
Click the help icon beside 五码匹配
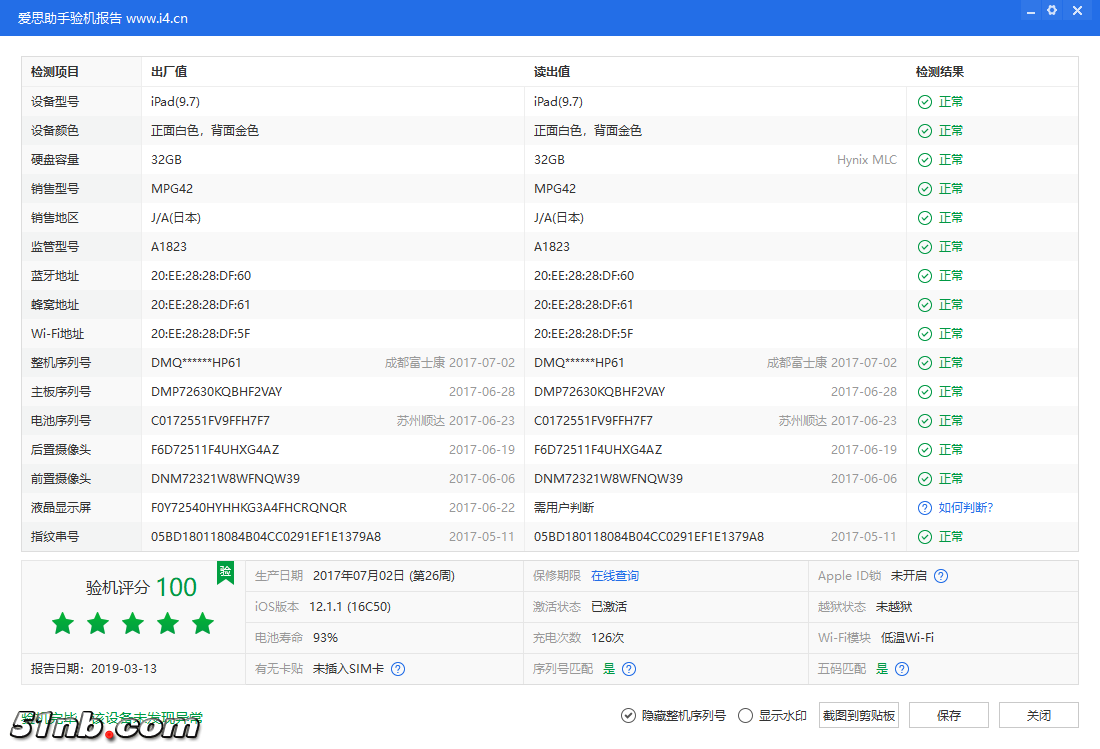(x=902, y=669)
